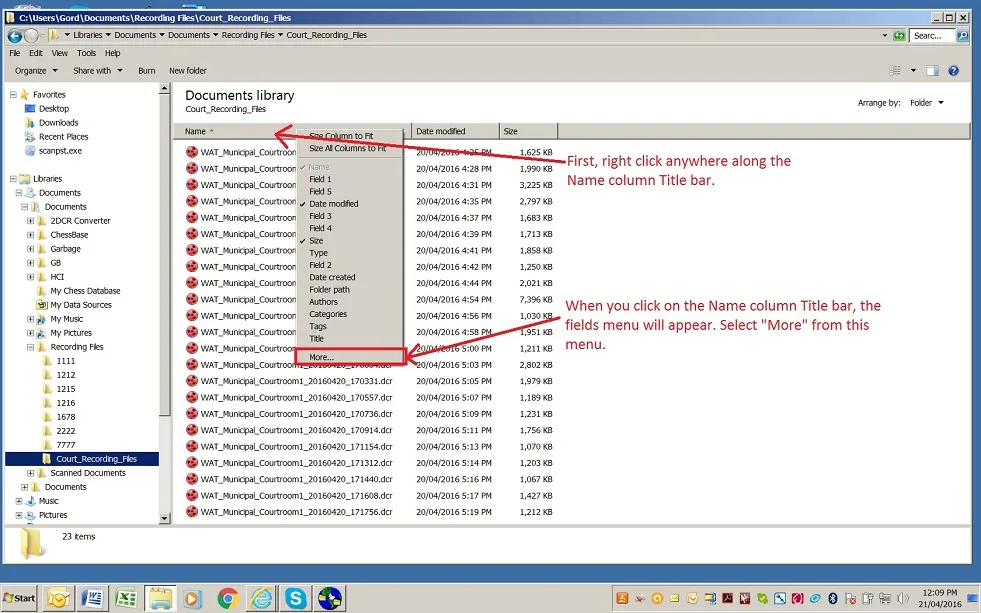Expand the Scanned Documents folder
Screen dimensions: 981x613
click(x=30, y=473)
